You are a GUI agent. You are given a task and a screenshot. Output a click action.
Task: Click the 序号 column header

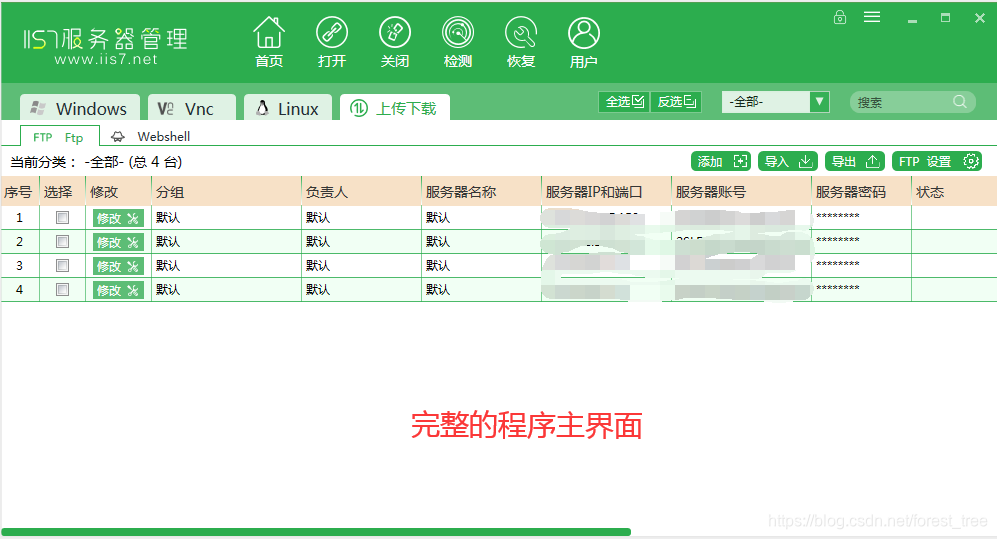19,191
